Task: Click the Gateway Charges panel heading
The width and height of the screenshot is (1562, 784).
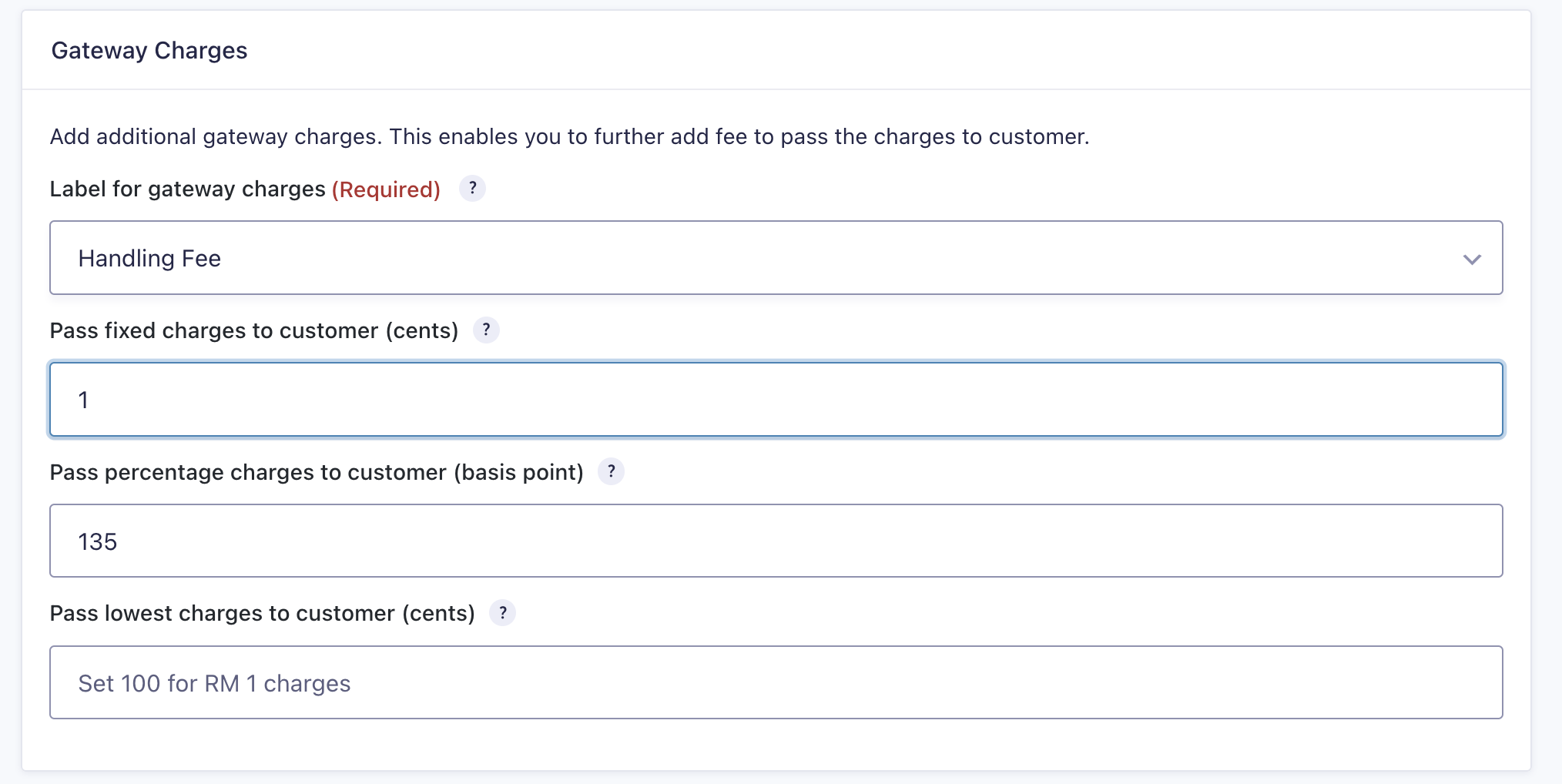Action: [149, 51]
